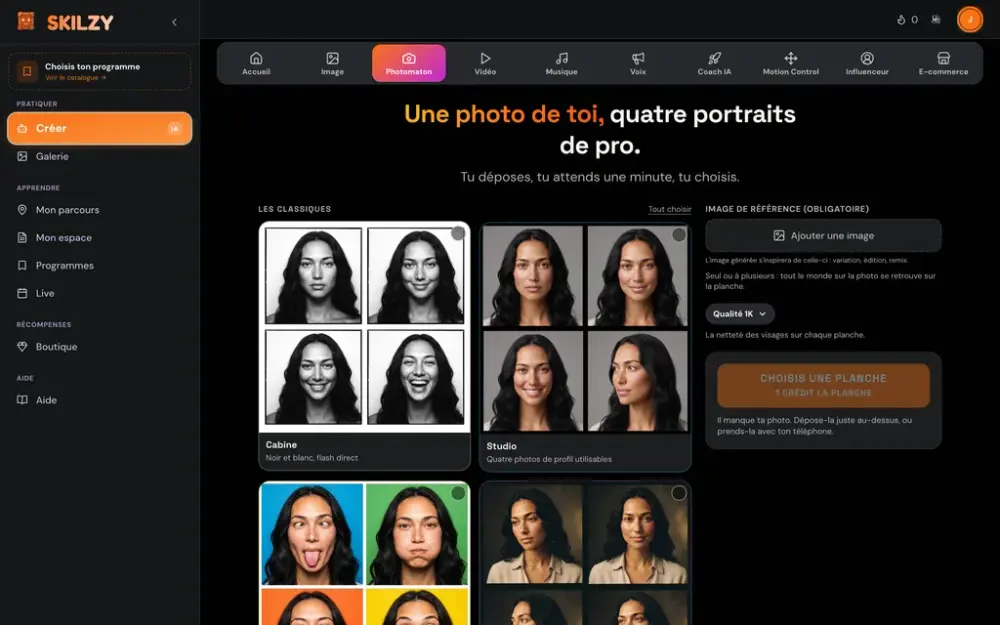This screenshot has height=625, width=1000.
Task: Go to Mon parcours
Action: [99, 210]
